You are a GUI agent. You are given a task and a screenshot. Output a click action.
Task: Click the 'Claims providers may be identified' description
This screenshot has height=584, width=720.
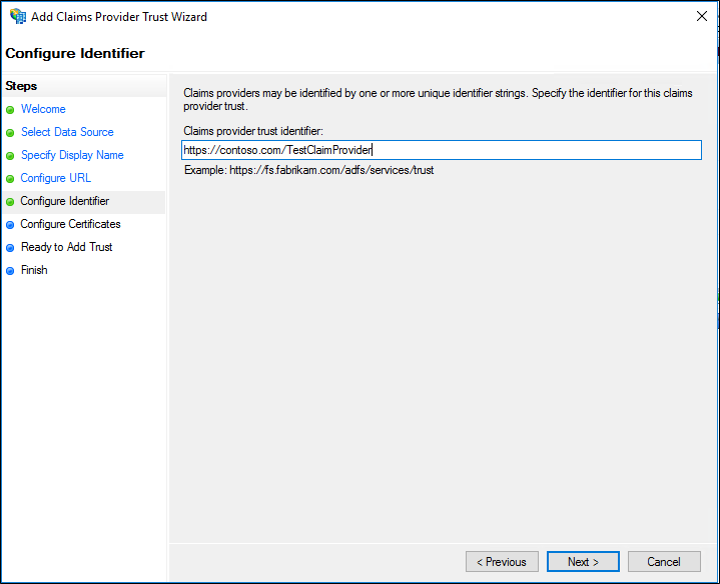point(438,100)
